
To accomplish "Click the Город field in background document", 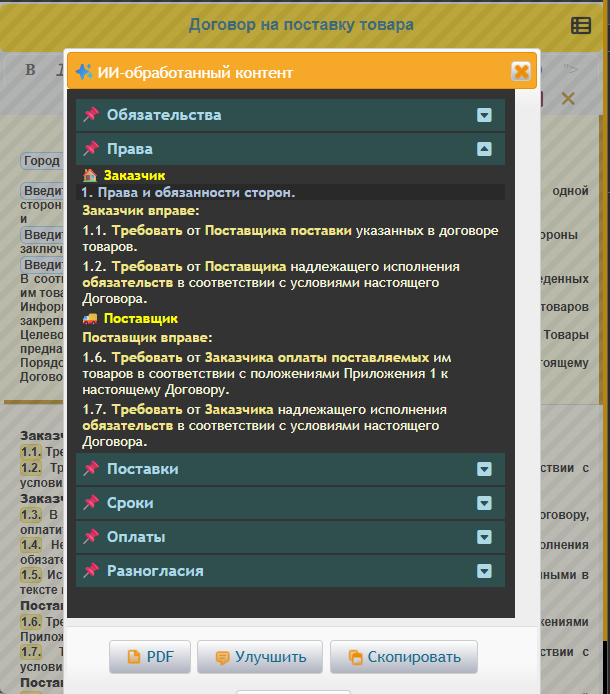I will click(42, 161).
